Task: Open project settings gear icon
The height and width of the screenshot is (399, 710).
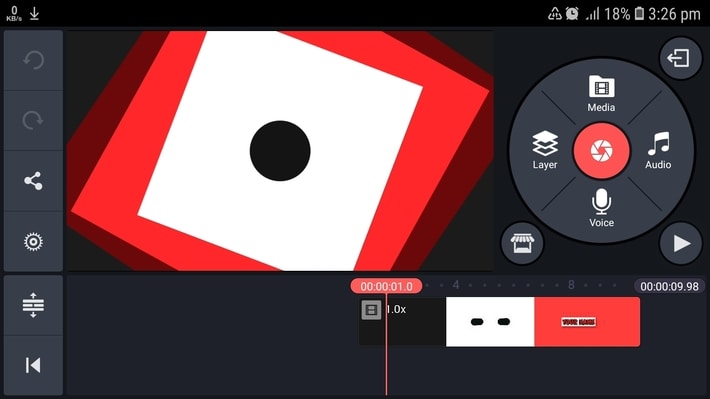Action: (x=34, y=241)
